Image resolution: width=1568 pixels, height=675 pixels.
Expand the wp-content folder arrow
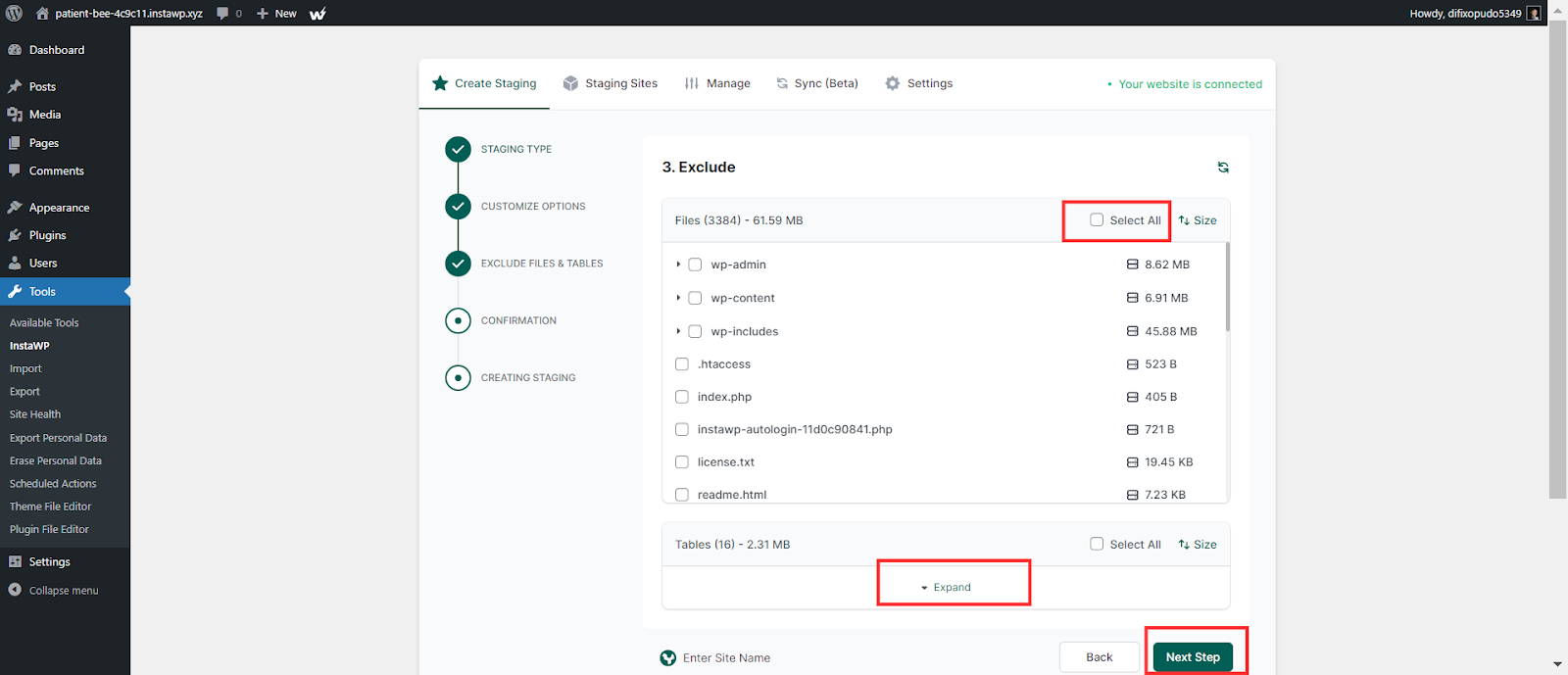point(678,298)
